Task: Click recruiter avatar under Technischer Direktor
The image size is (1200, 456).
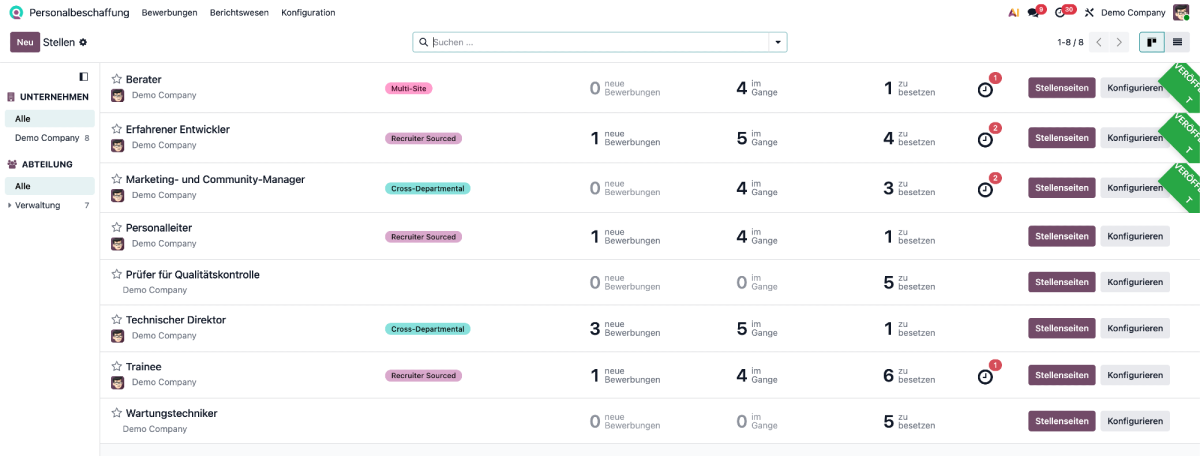Action: coord(117,335)
